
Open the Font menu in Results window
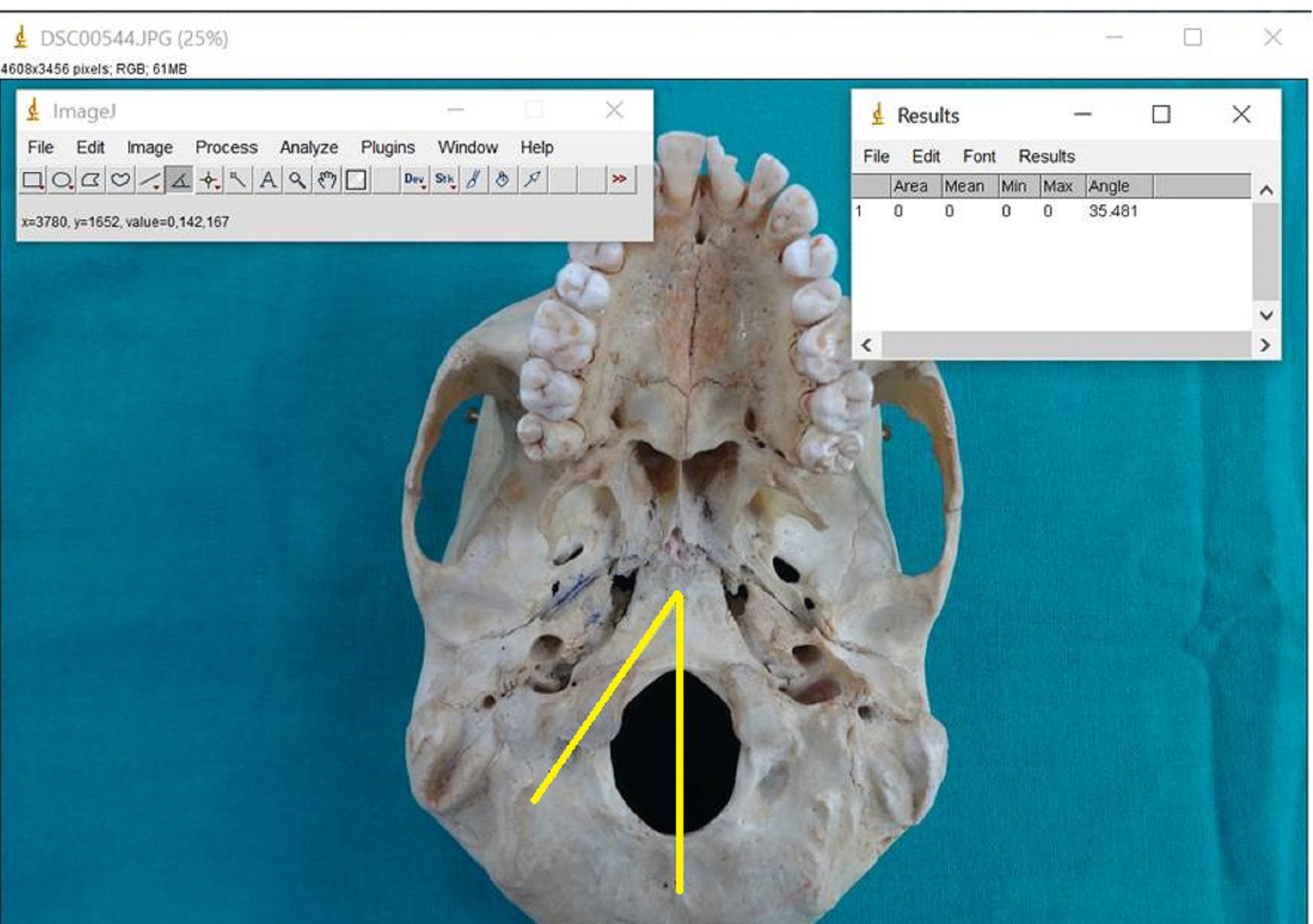(x=979, y=157)
